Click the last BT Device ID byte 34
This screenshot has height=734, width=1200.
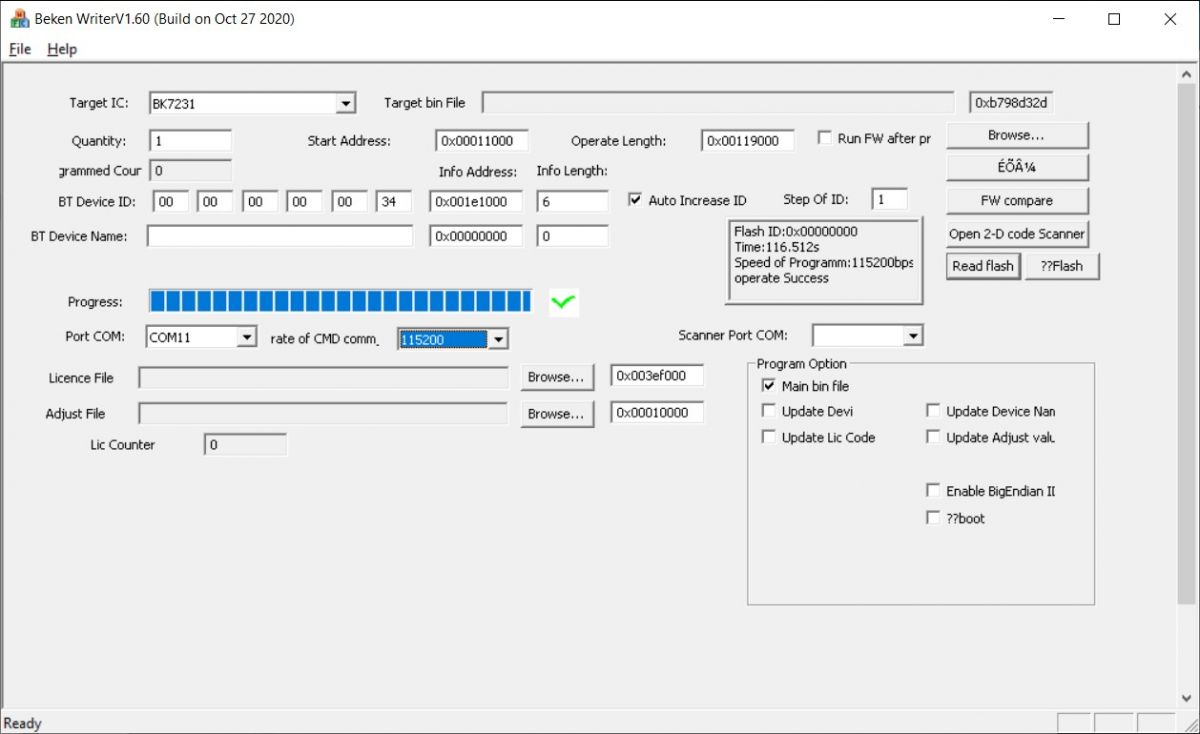394,202
